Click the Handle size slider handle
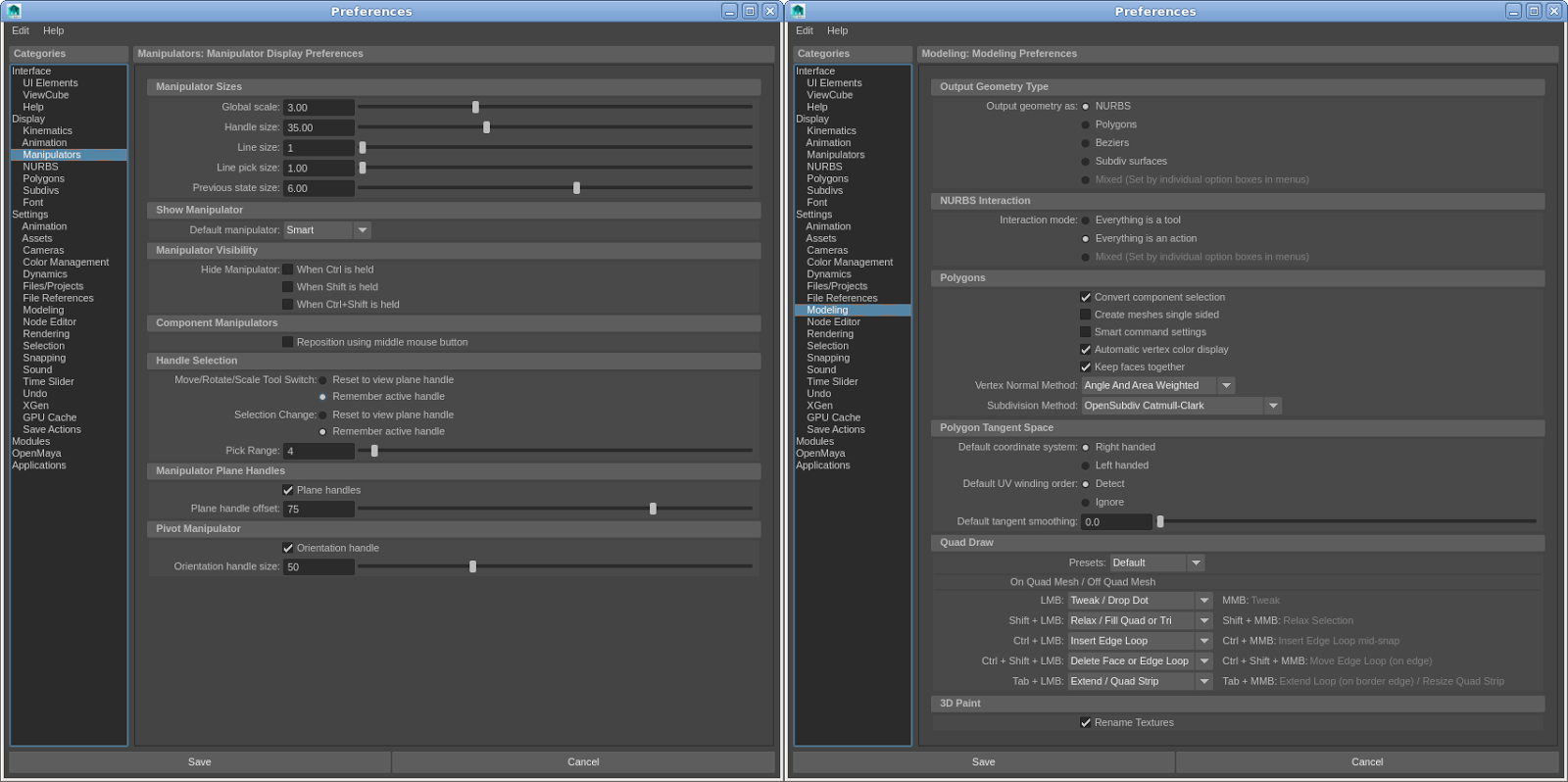 click(486, 127)
